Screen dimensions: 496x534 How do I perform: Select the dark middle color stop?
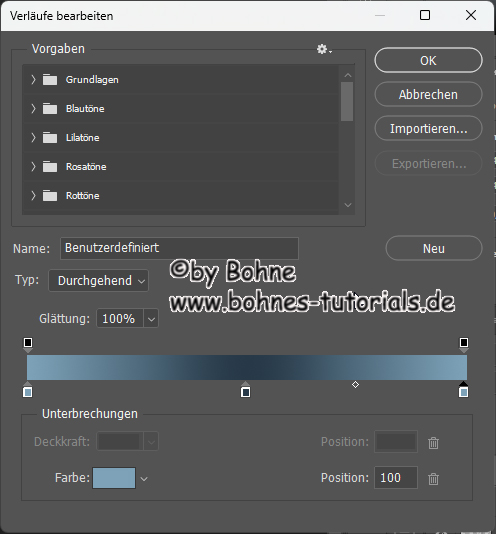click(x=246, y=390)
